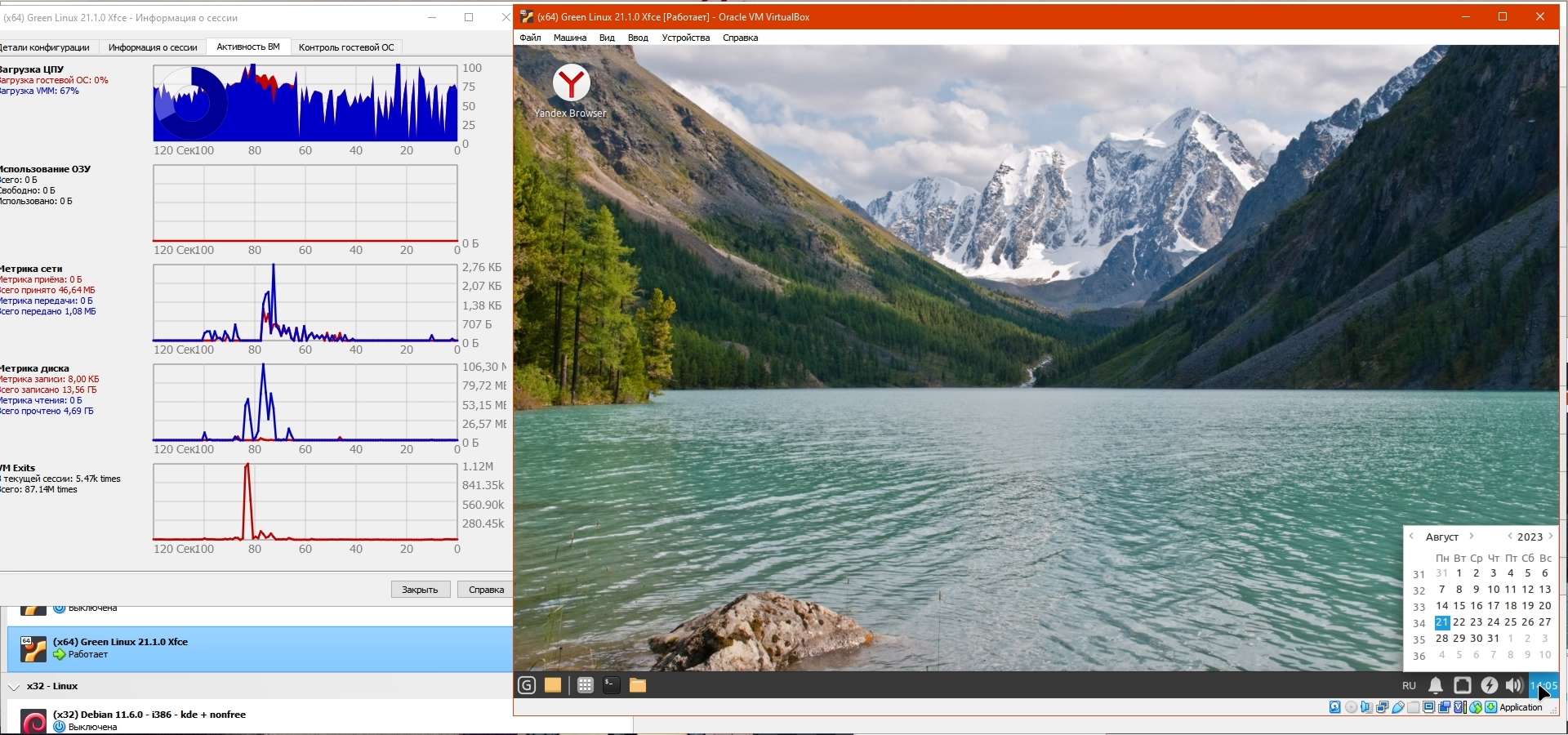Click the VM Exits spike graph
1568x735 pixels.
[305, 501]
